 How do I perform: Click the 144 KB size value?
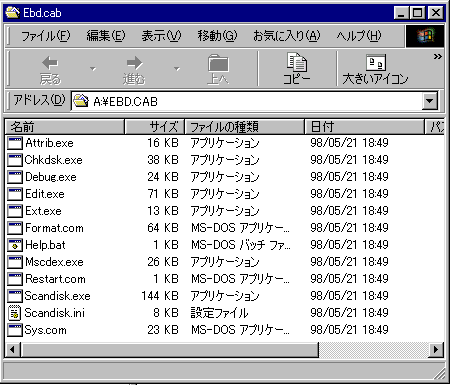point(160,296)
